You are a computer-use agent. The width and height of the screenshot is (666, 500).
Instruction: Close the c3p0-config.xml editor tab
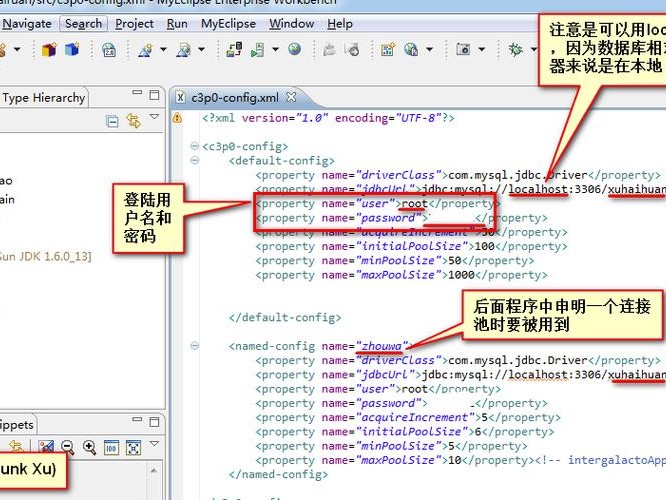click(291, 97)
